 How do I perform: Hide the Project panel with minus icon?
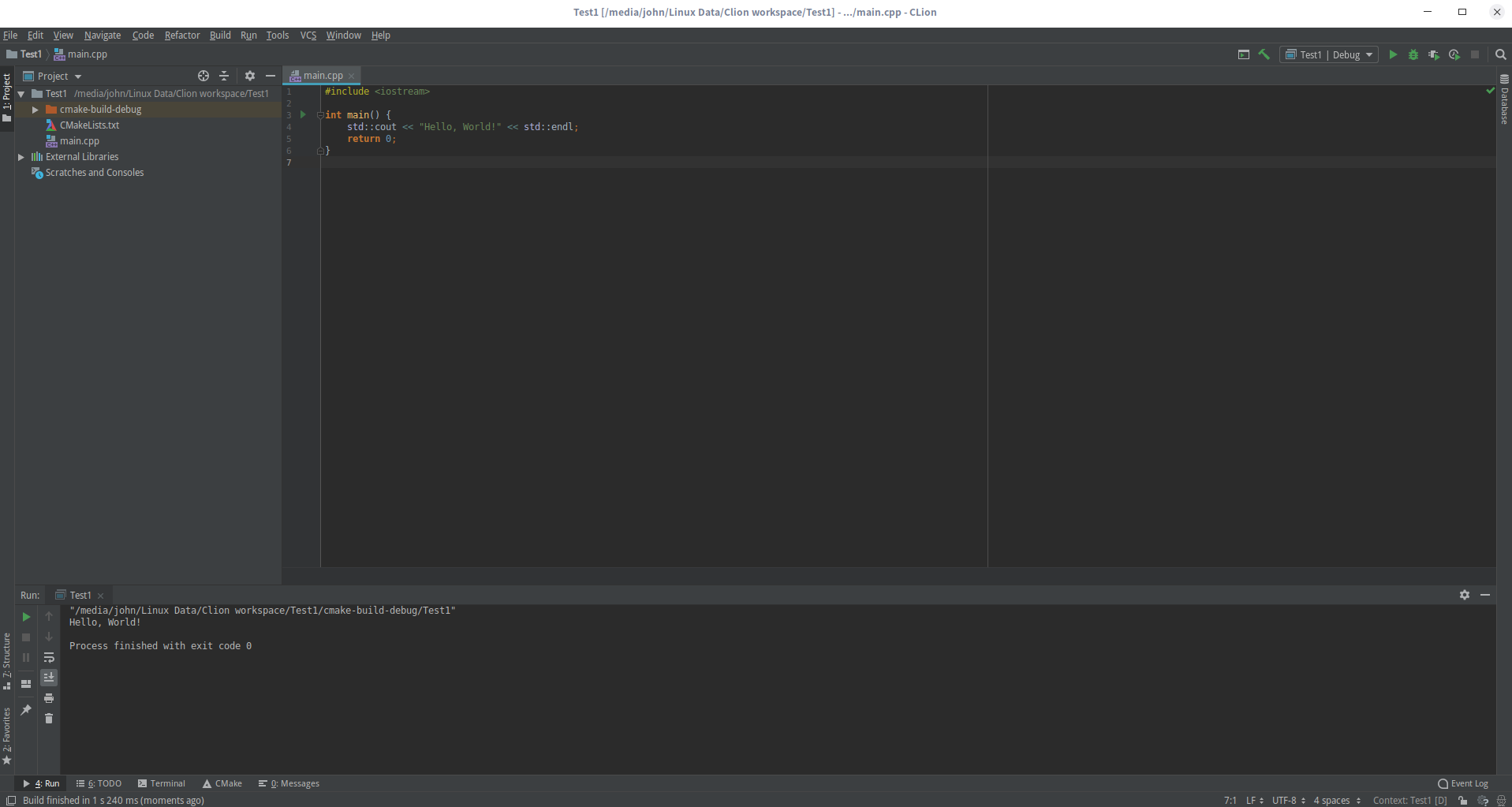[271, 76]
